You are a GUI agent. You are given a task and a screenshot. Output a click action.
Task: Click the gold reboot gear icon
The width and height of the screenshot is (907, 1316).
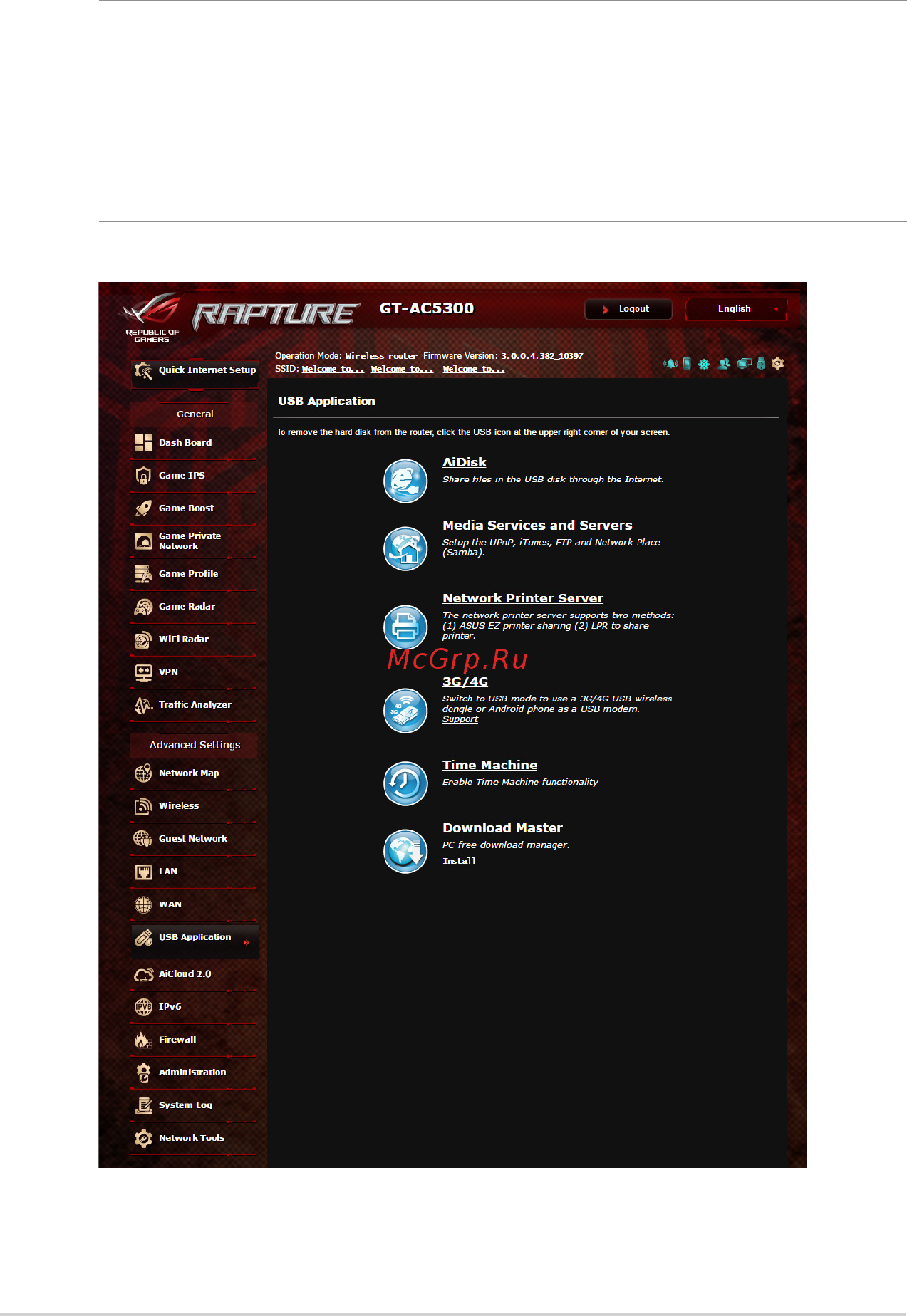coord(778,364)
